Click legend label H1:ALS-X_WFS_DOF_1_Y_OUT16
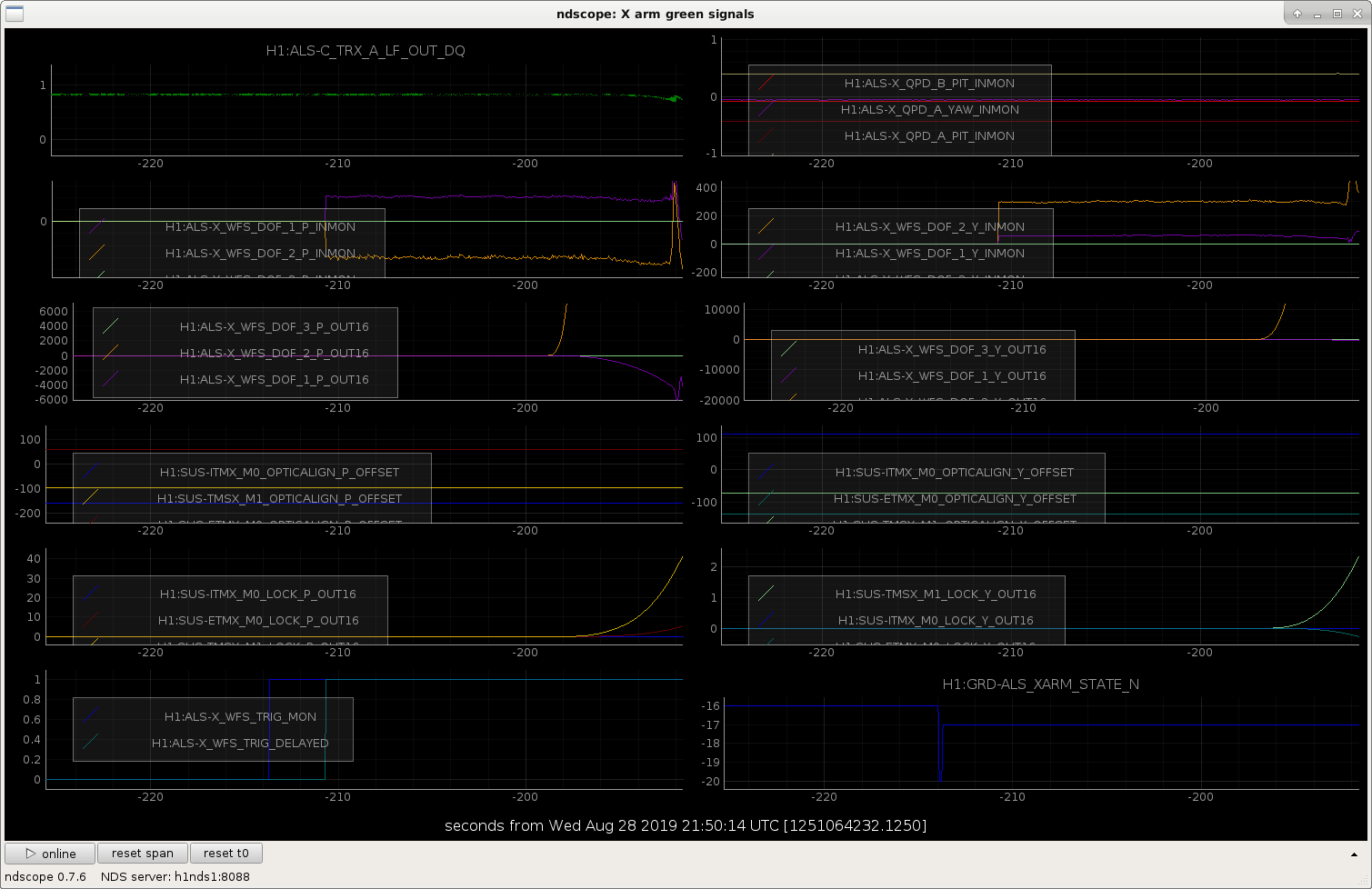 pyautogui.click(x=952, y=375)
